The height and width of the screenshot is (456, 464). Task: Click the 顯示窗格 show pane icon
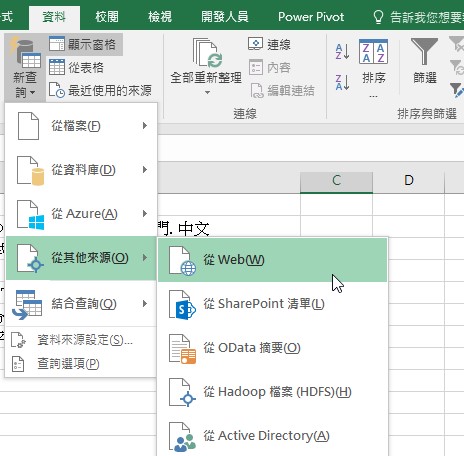coord(57,44)
